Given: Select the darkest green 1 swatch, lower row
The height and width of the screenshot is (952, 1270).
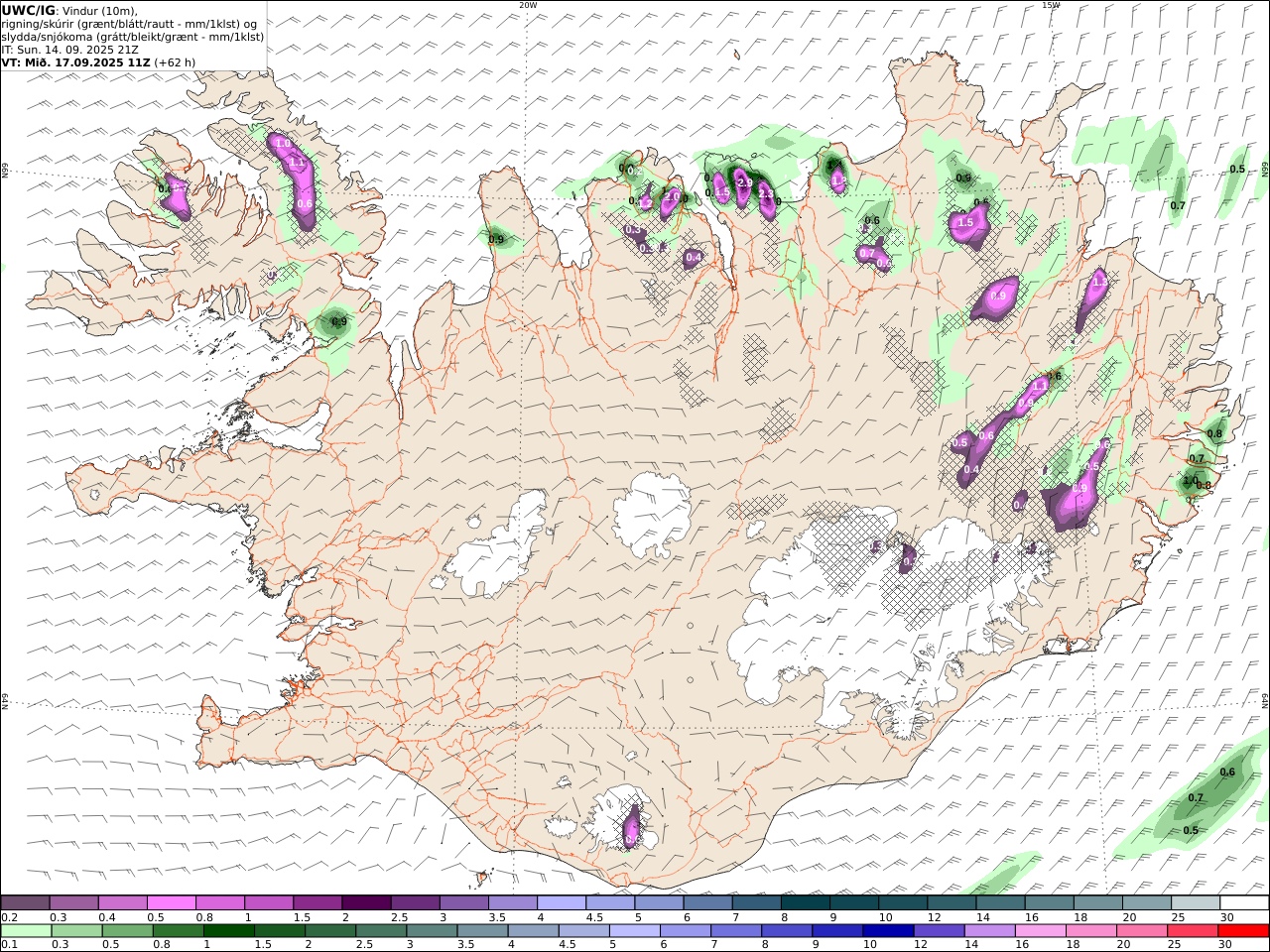Looking at the screenshot, I should 229,931.
